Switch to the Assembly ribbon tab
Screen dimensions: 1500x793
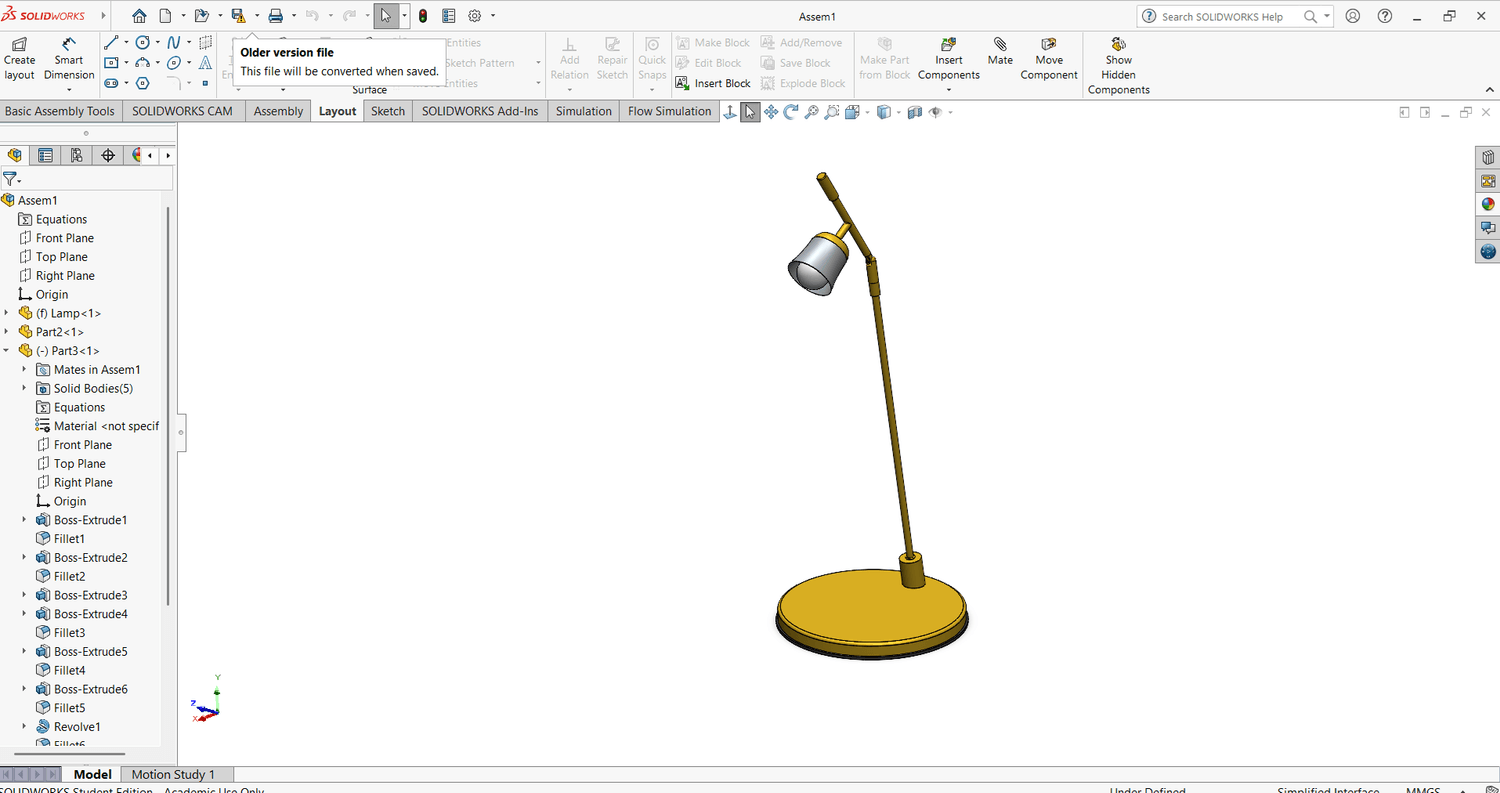(278, 111)
